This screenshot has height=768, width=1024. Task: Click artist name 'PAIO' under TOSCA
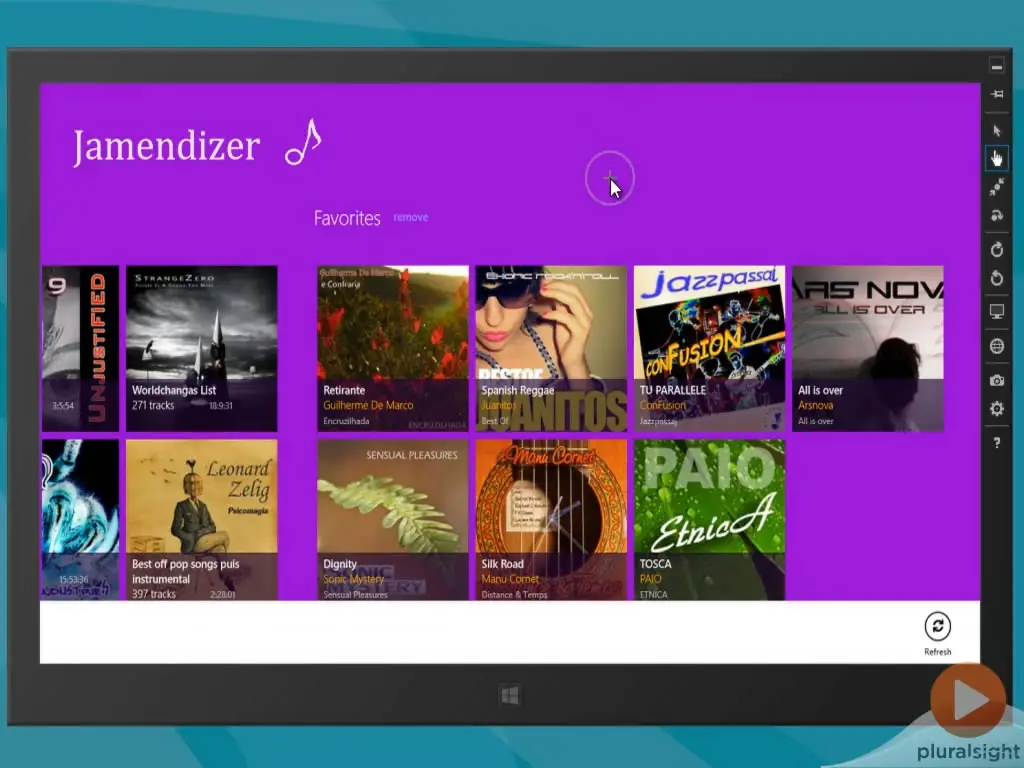[650, 579]
